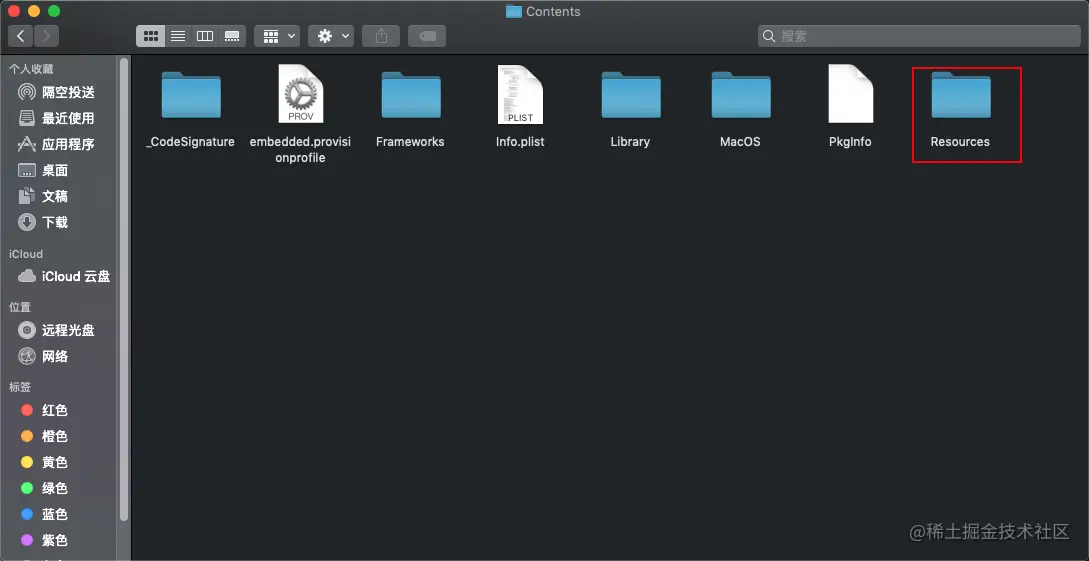Viewport: 1089px width, 561px height.
Task: Click the iCloud cloud sidebar icon
Action: (x=26, y=276)
